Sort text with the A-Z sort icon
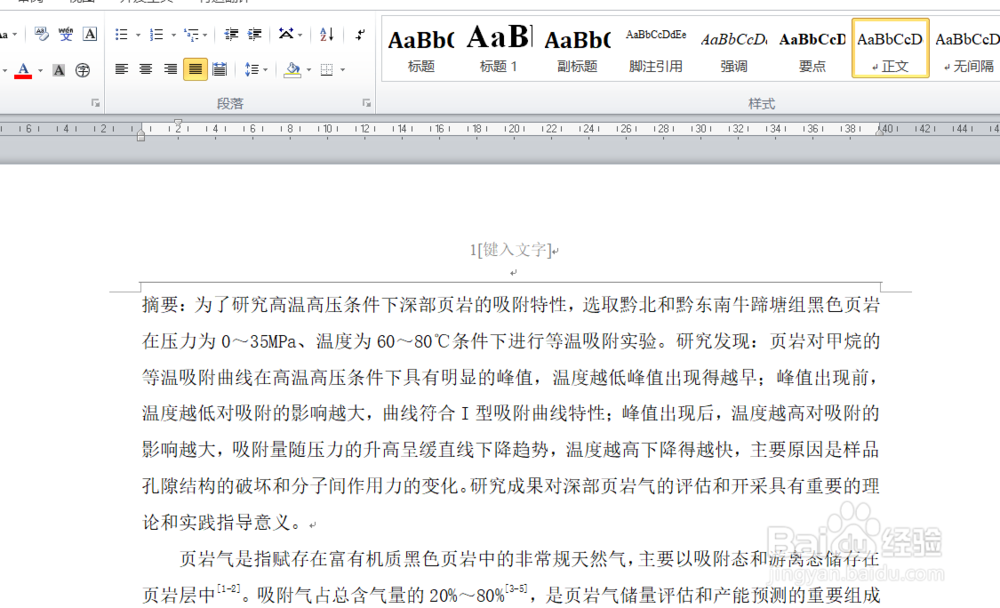The height and width of the screenshot is (608, 1000). (x=327, y=34)
